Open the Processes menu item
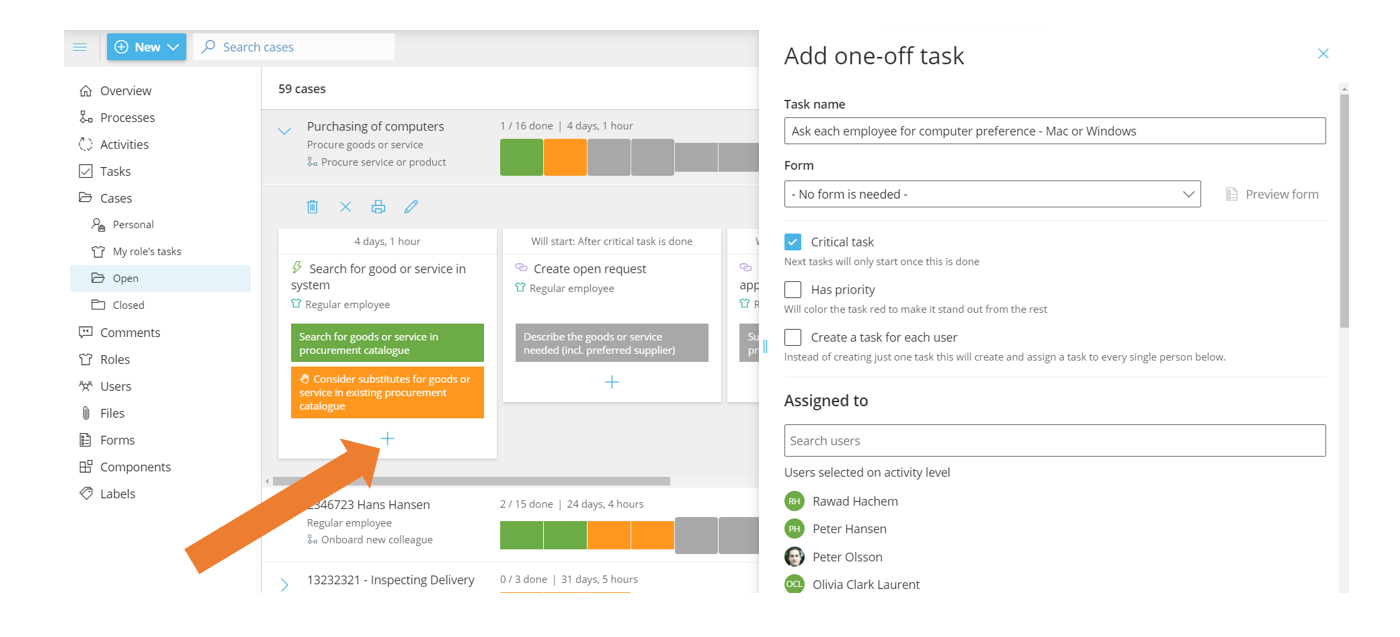1400x637 pixels. pos(127,118)
